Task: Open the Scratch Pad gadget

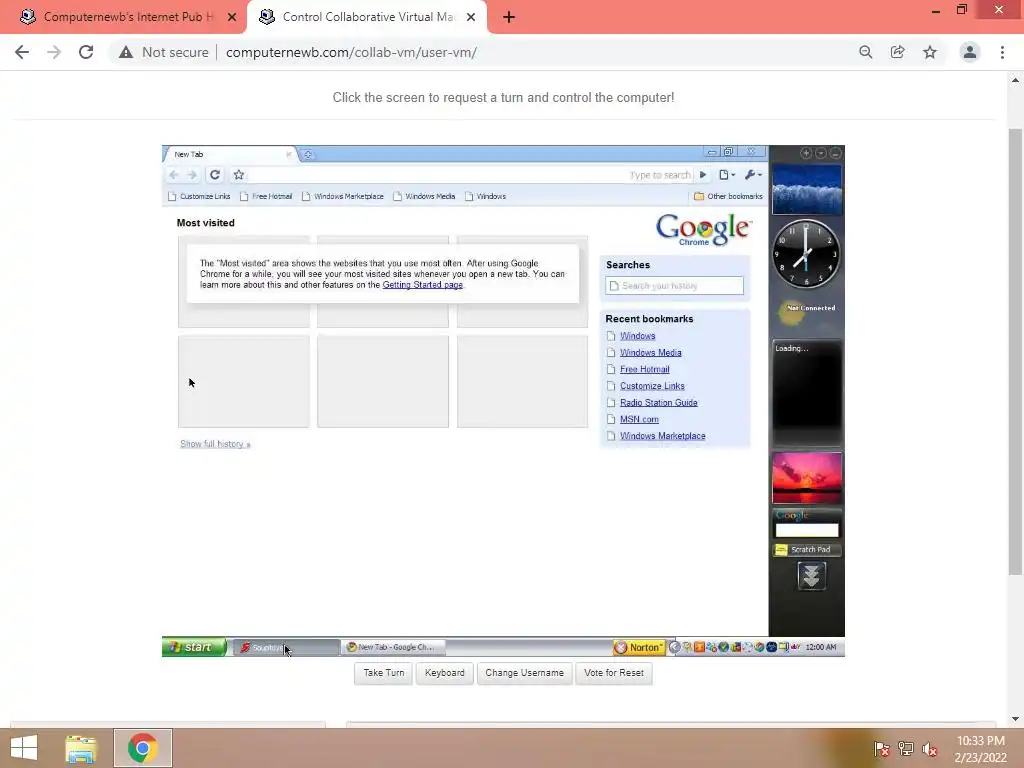Action: (807, 550)
